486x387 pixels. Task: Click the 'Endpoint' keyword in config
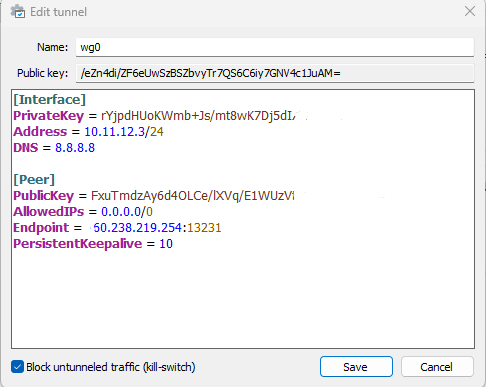(x=41, y=228)
